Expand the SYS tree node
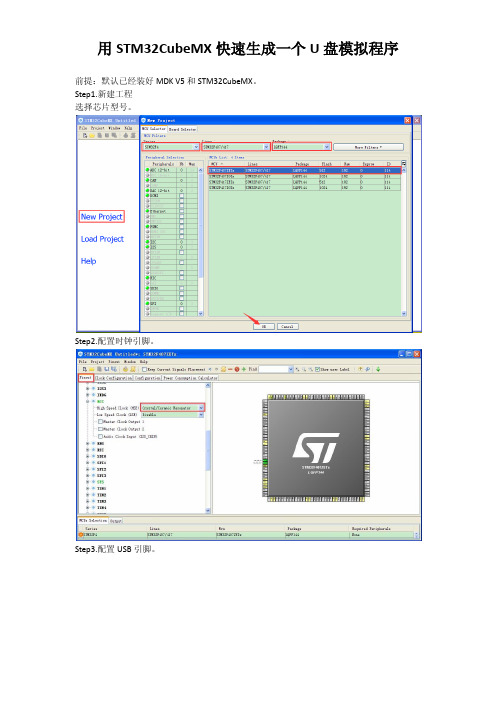The width and height of the screenshot is (496, 702). pyautogui.click(x=87, y=482)
